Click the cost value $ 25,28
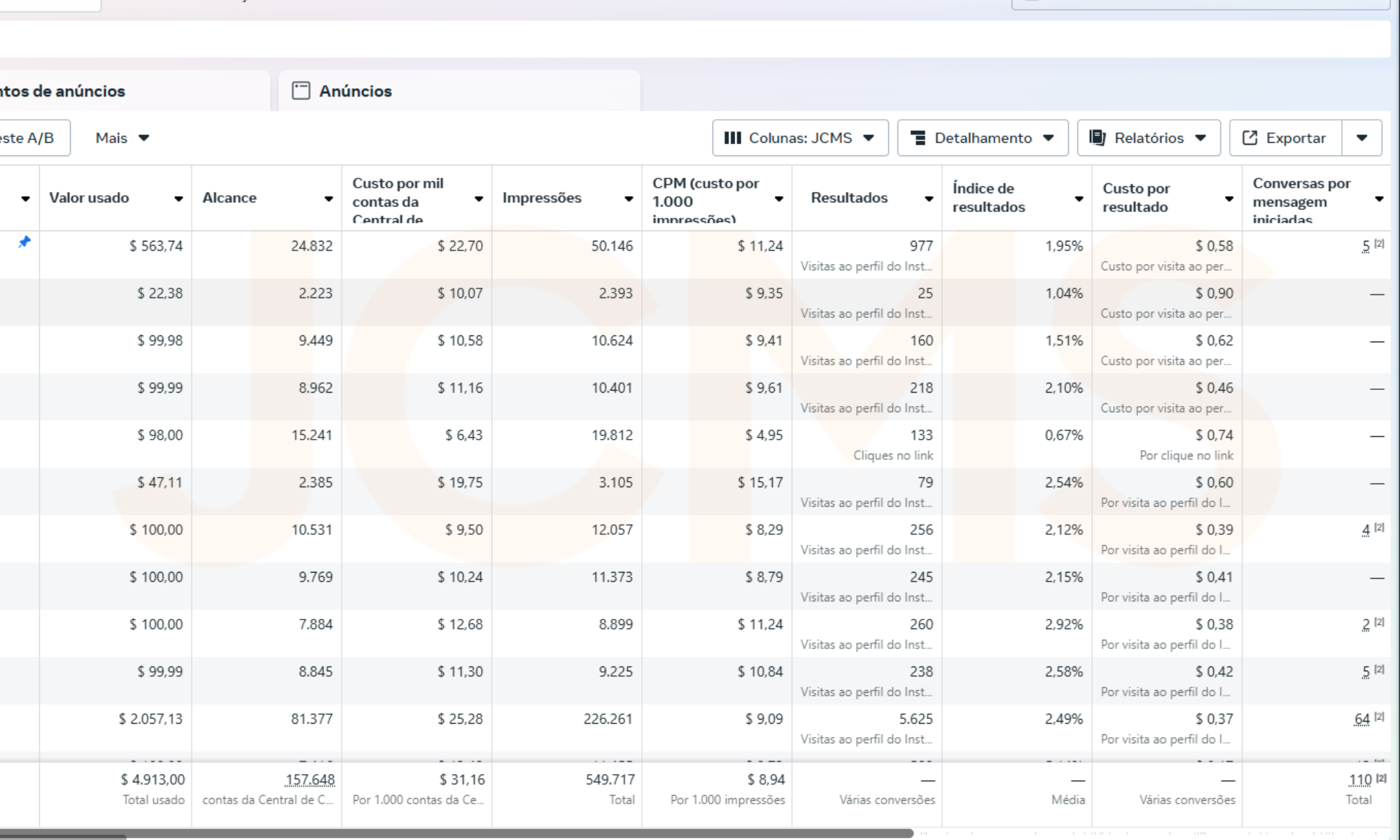1400x840 pixels. pyautogui.click(x=461, y=719)
